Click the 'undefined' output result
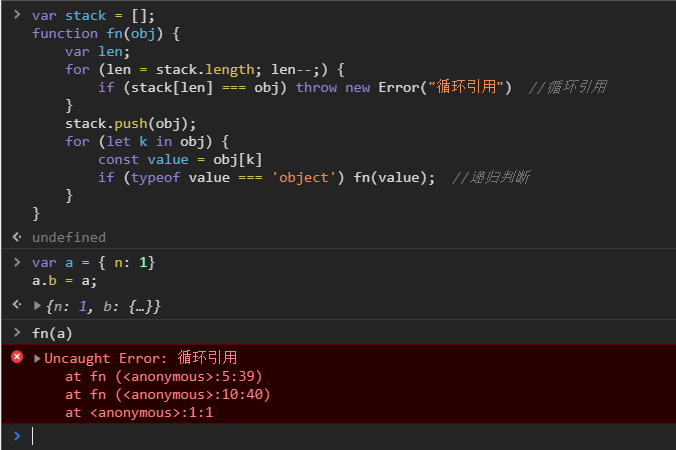 pos(68,237)
